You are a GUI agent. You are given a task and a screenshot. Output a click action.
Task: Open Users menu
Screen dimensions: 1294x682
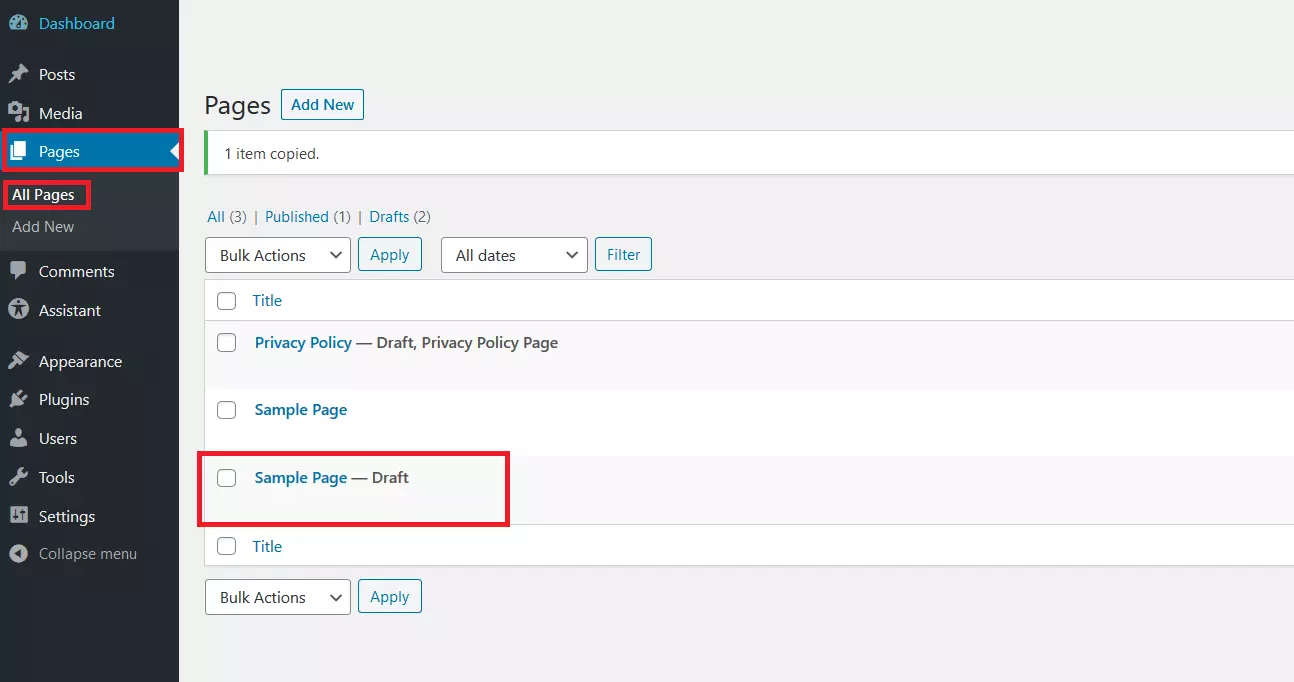pos(58,438)
